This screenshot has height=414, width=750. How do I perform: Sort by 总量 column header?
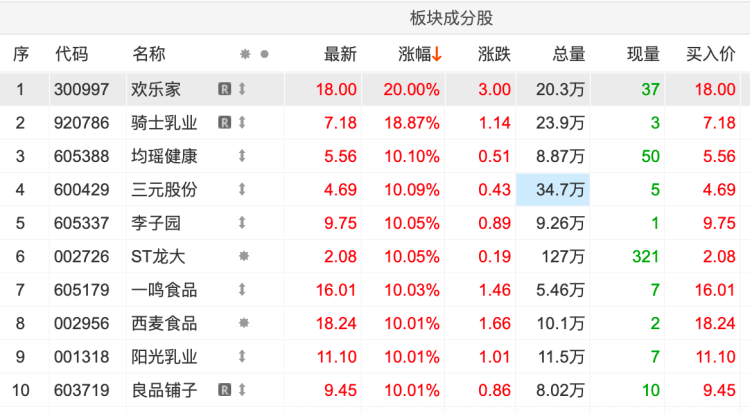tap(569, 54)
